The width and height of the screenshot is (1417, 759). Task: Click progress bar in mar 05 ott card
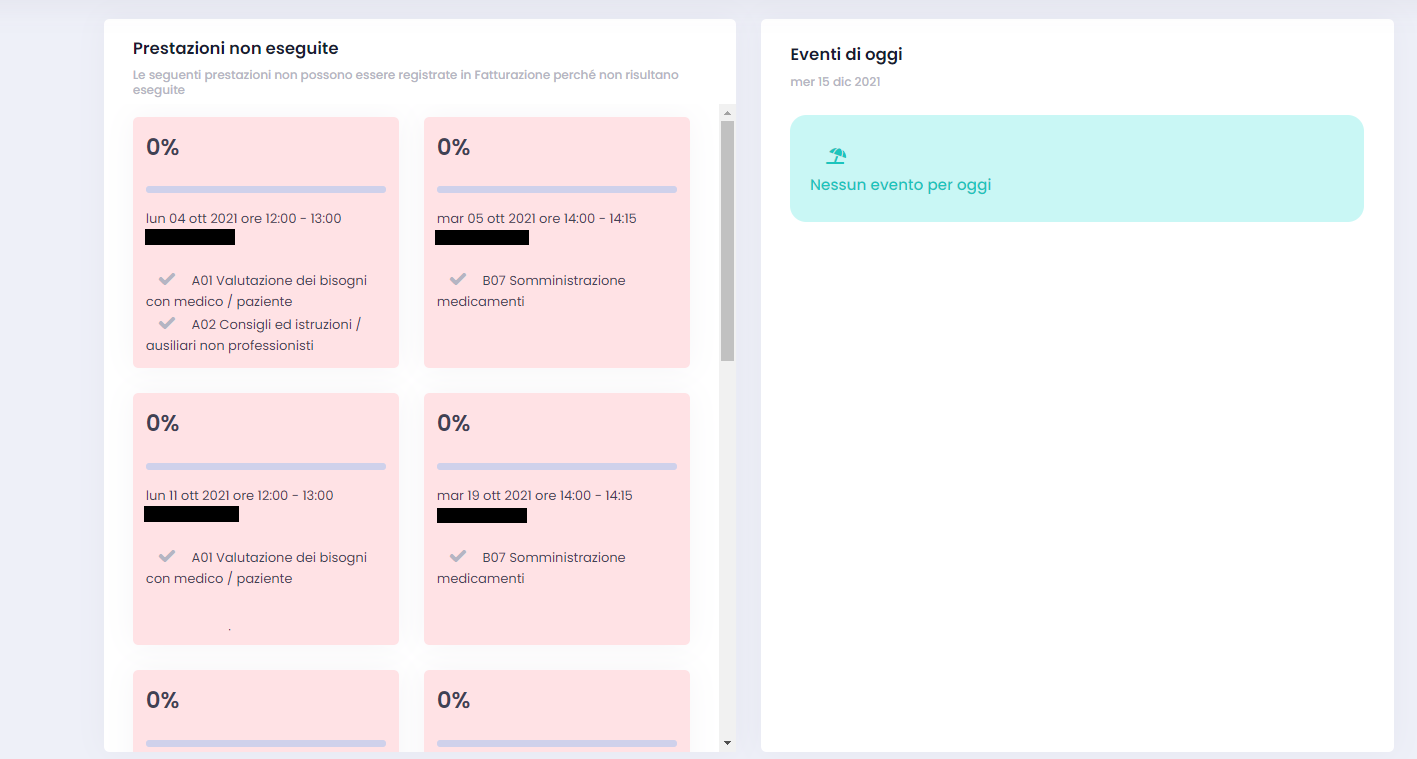tap(557, 189)
